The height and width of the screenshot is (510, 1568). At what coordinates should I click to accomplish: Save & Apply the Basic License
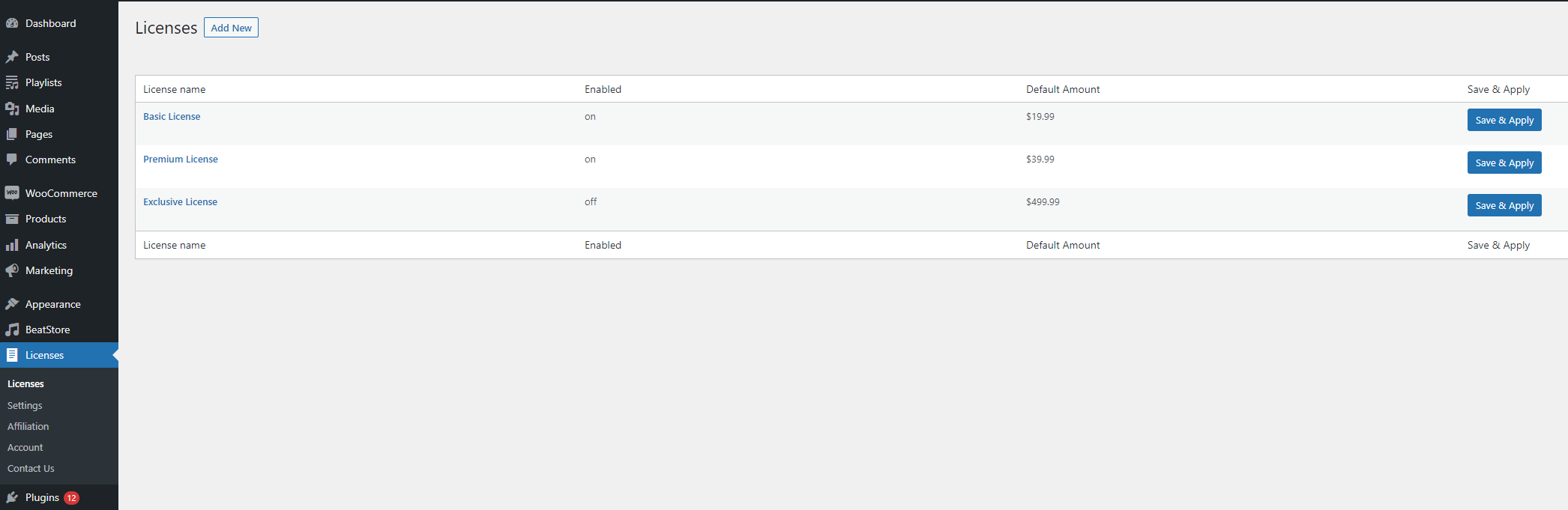tap(1504, 120)
